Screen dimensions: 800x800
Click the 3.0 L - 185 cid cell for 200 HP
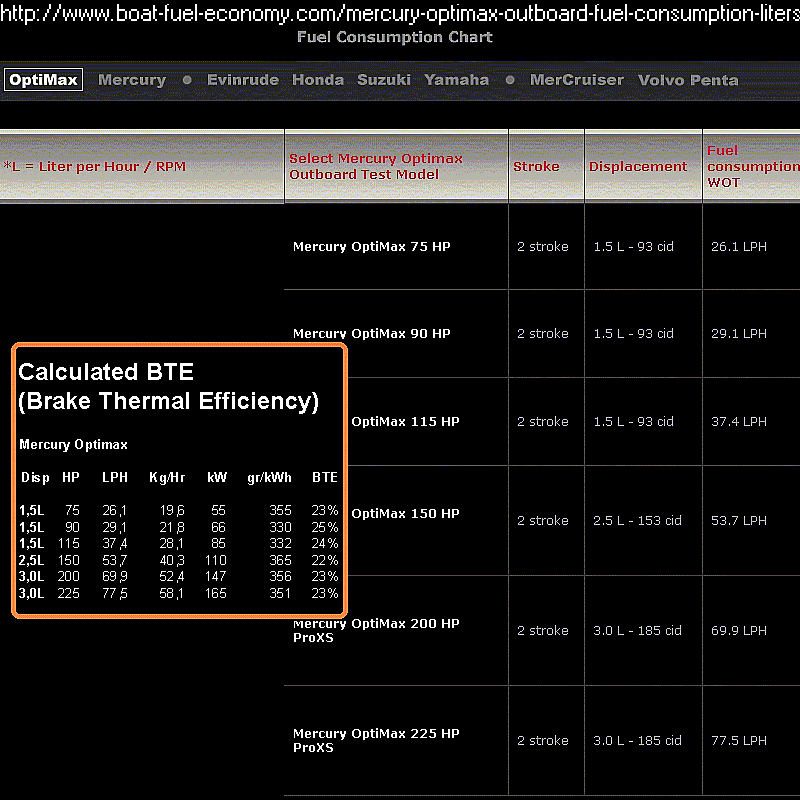click(637, 631)
